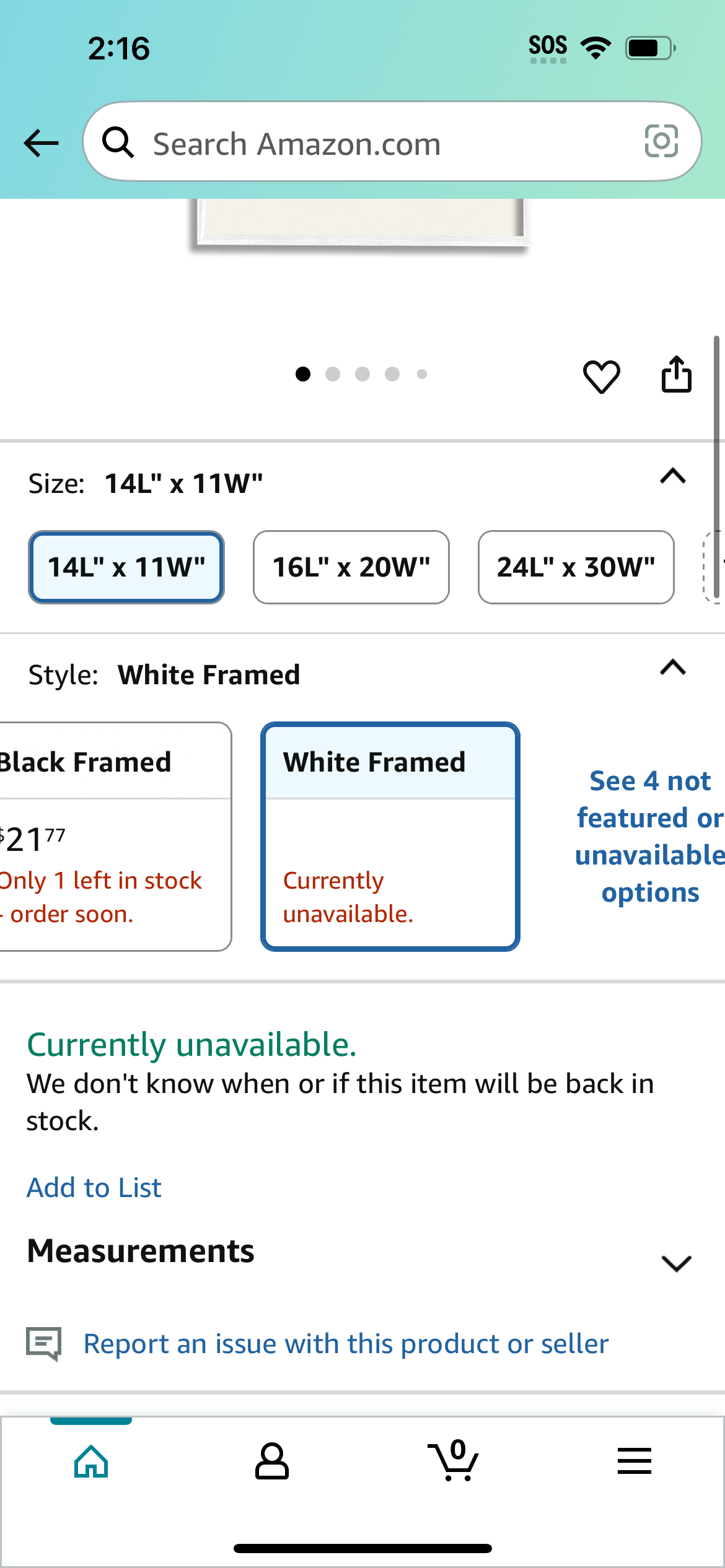Select the 14L" x 11W" size option
Viewport: 725px width, 1568px height.
click(x=126, y=567)
